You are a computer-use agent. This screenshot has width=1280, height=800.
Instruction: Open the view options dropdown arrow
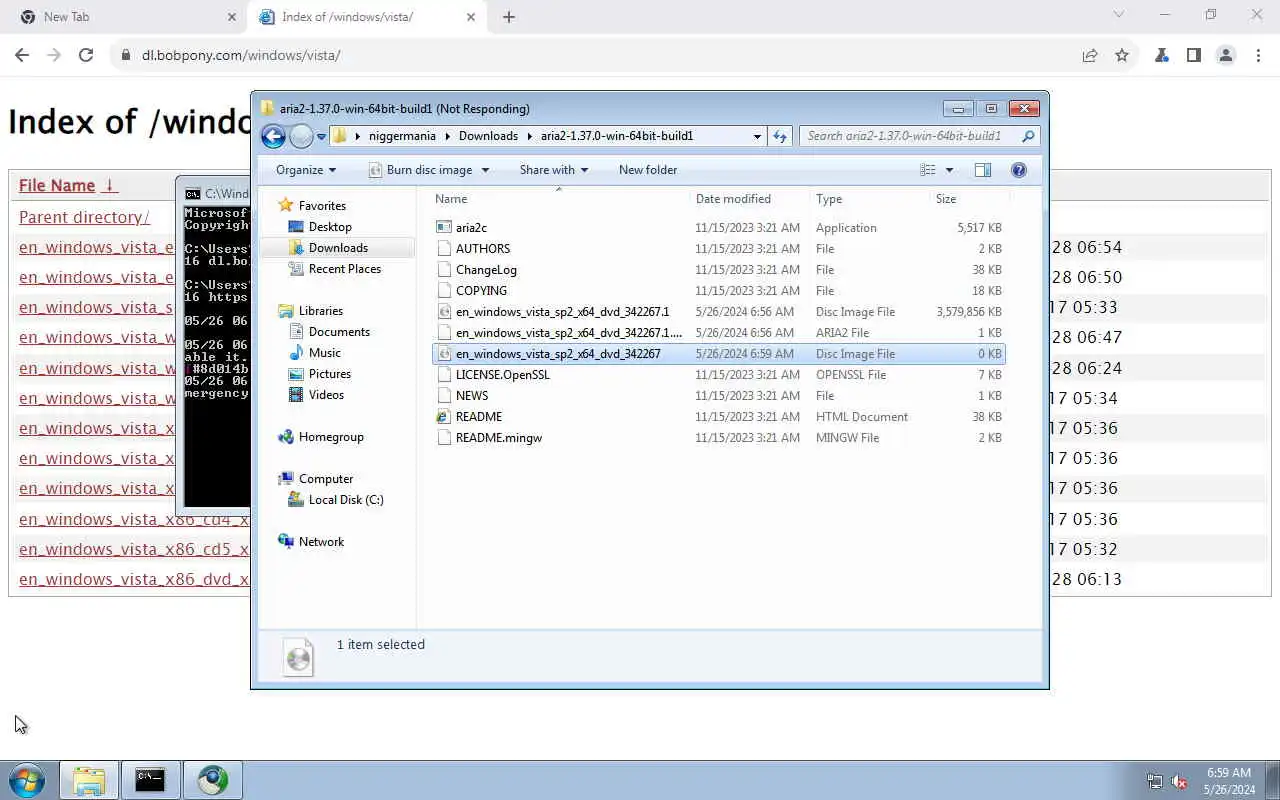(949, 170)
